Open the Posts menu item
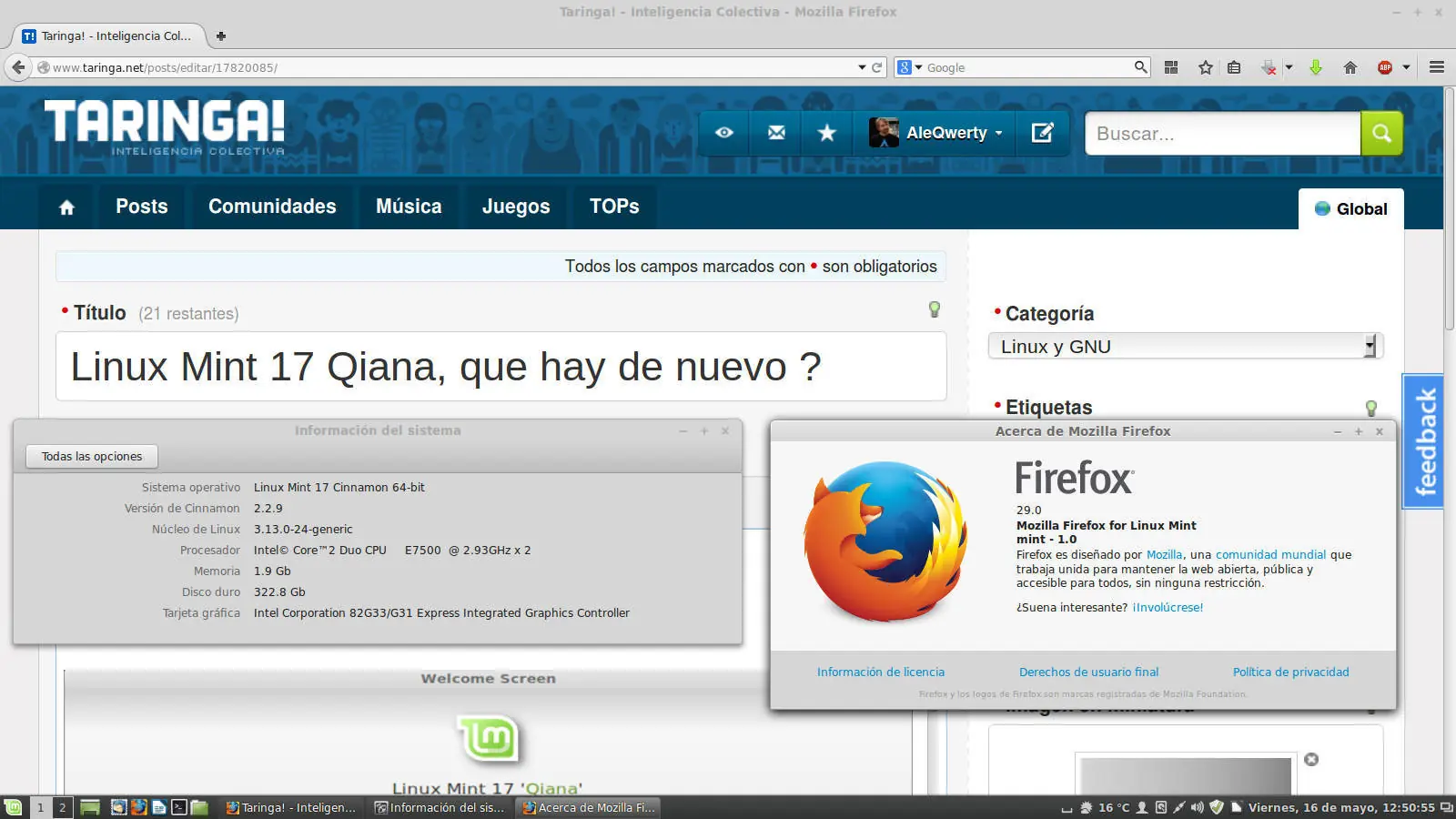This screenshot has width=1456, height=819. click(x=142, y=207)
